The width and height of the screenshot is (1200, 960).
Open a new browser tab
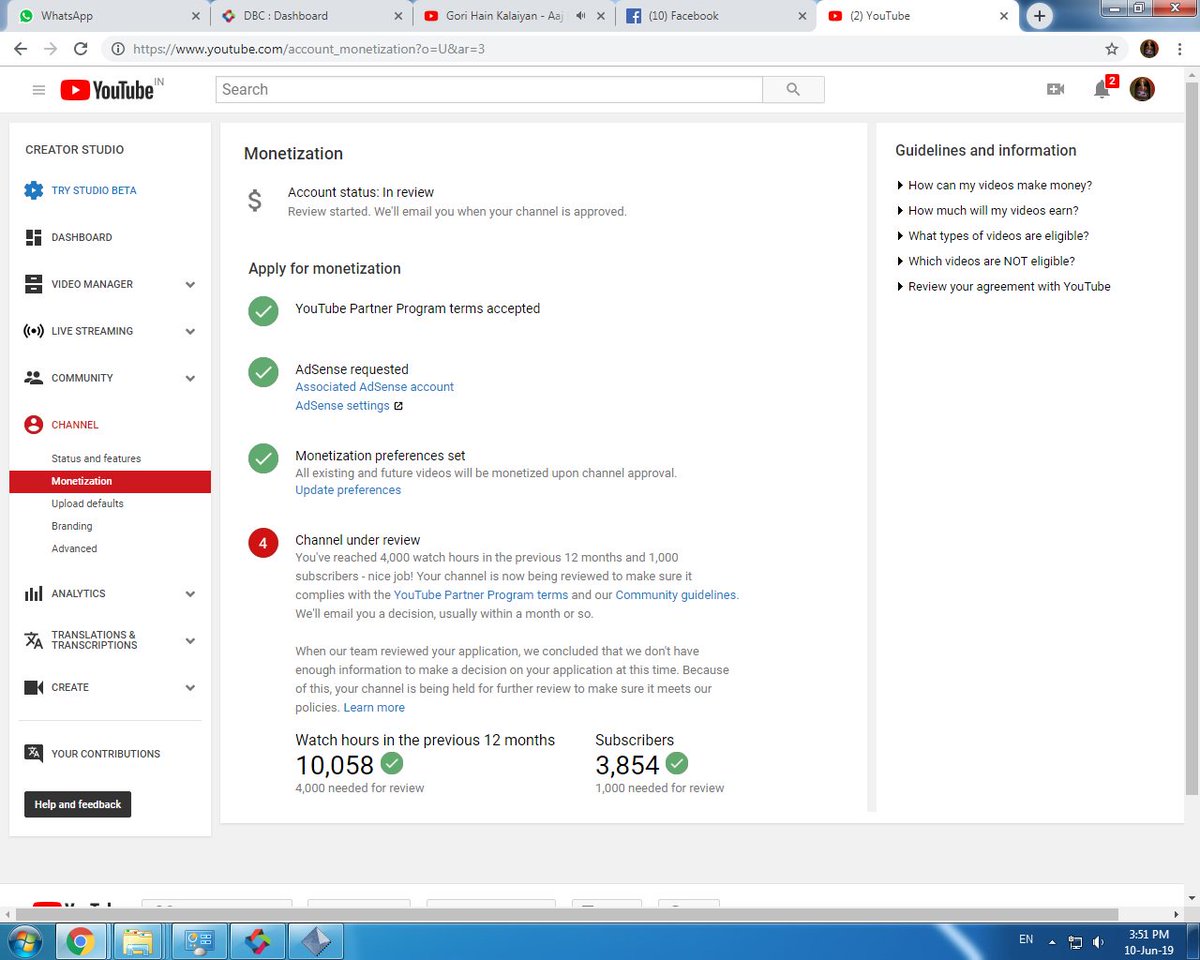pyautogui.click(x=1040, y=16)
